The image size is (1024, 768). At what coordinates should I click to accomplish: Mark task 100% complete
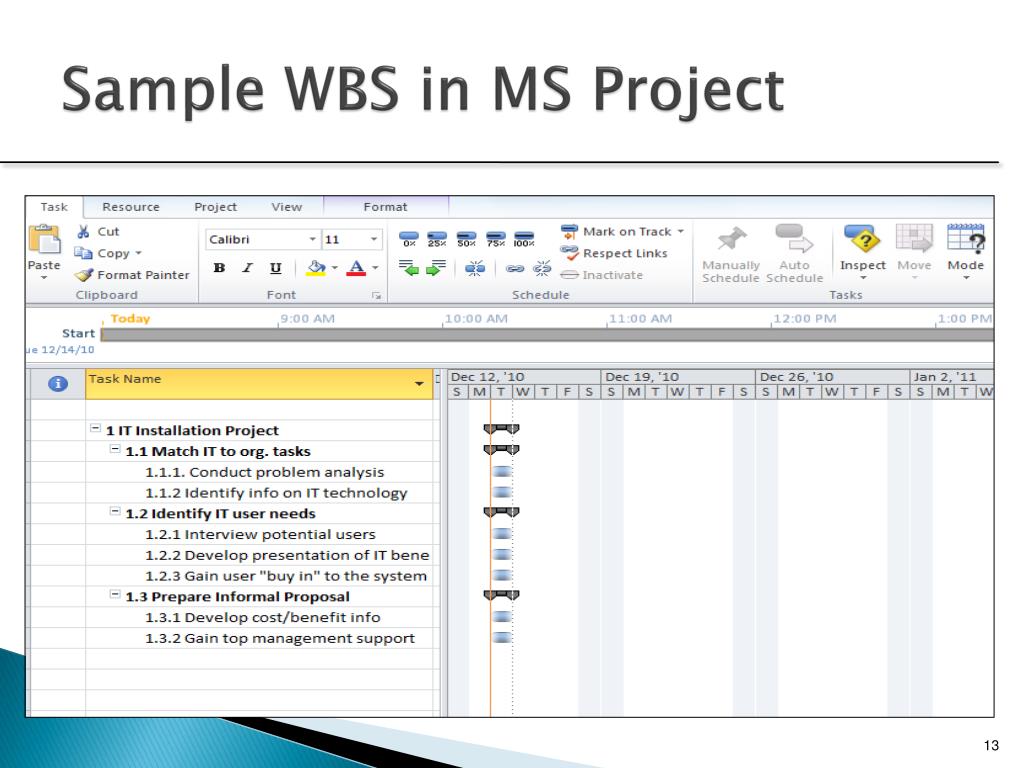(x=524, y=238)
